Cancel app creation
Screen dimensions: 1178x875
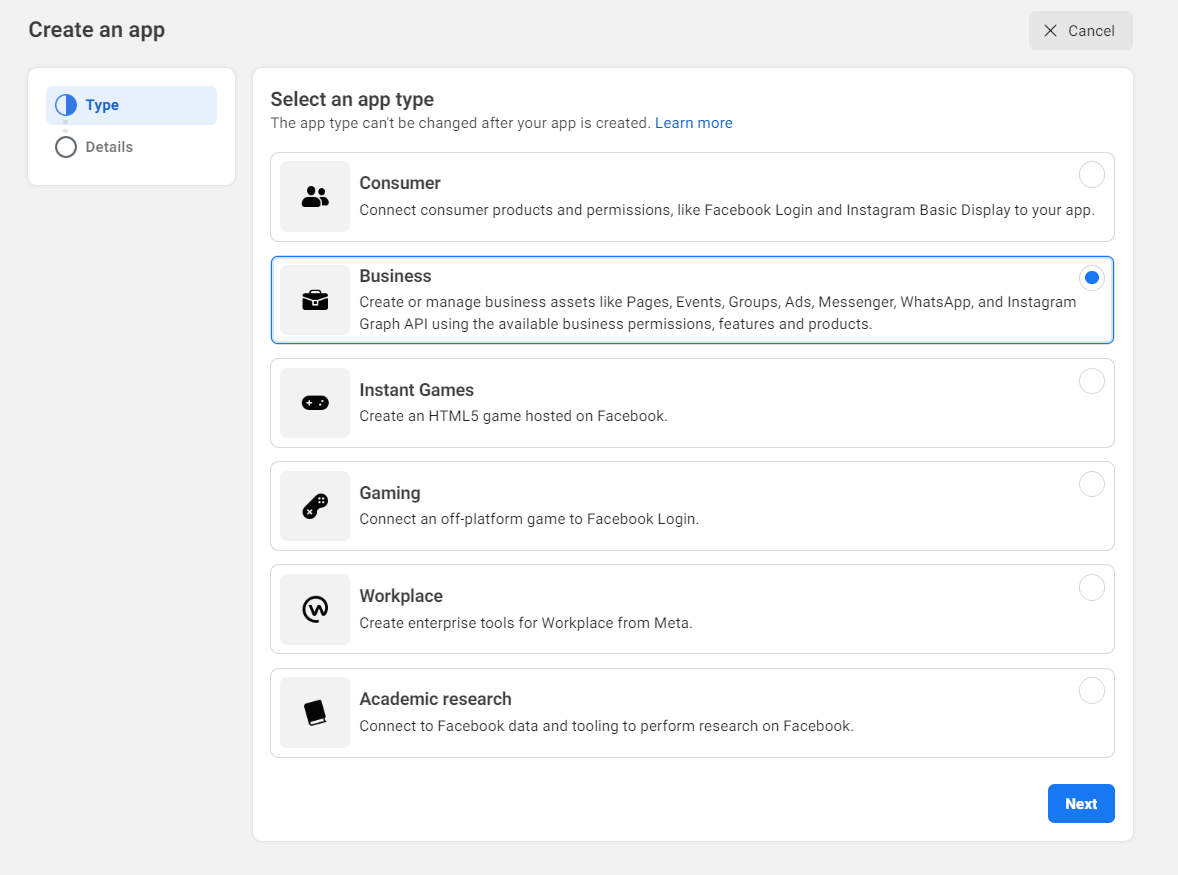(1080, 31)
